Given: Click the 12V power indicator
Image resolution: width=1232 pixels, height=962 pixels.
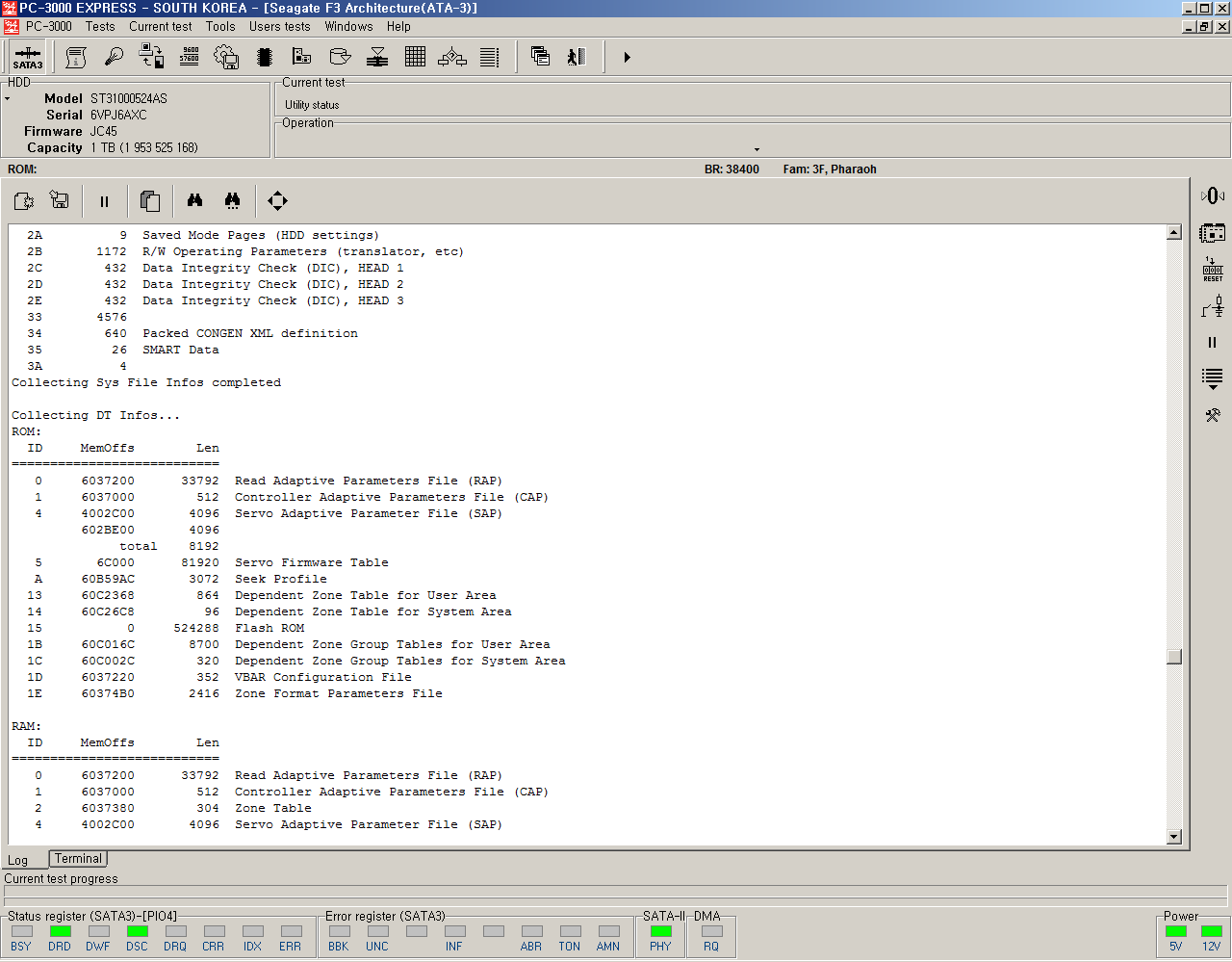Looking at the screenshot, I should [1212, 931].
